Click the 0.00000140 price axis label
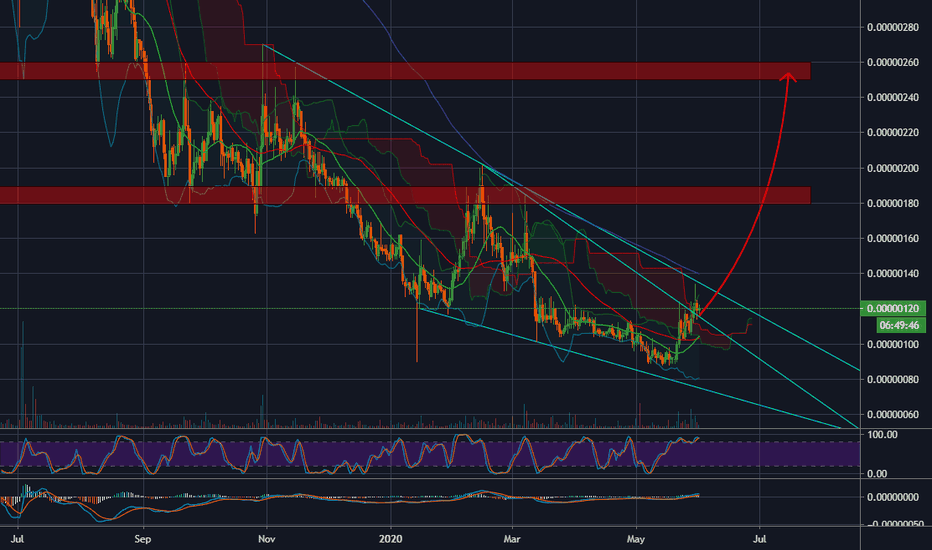The width and height of the screenshot is (932, 550). (x=893, y=274)
